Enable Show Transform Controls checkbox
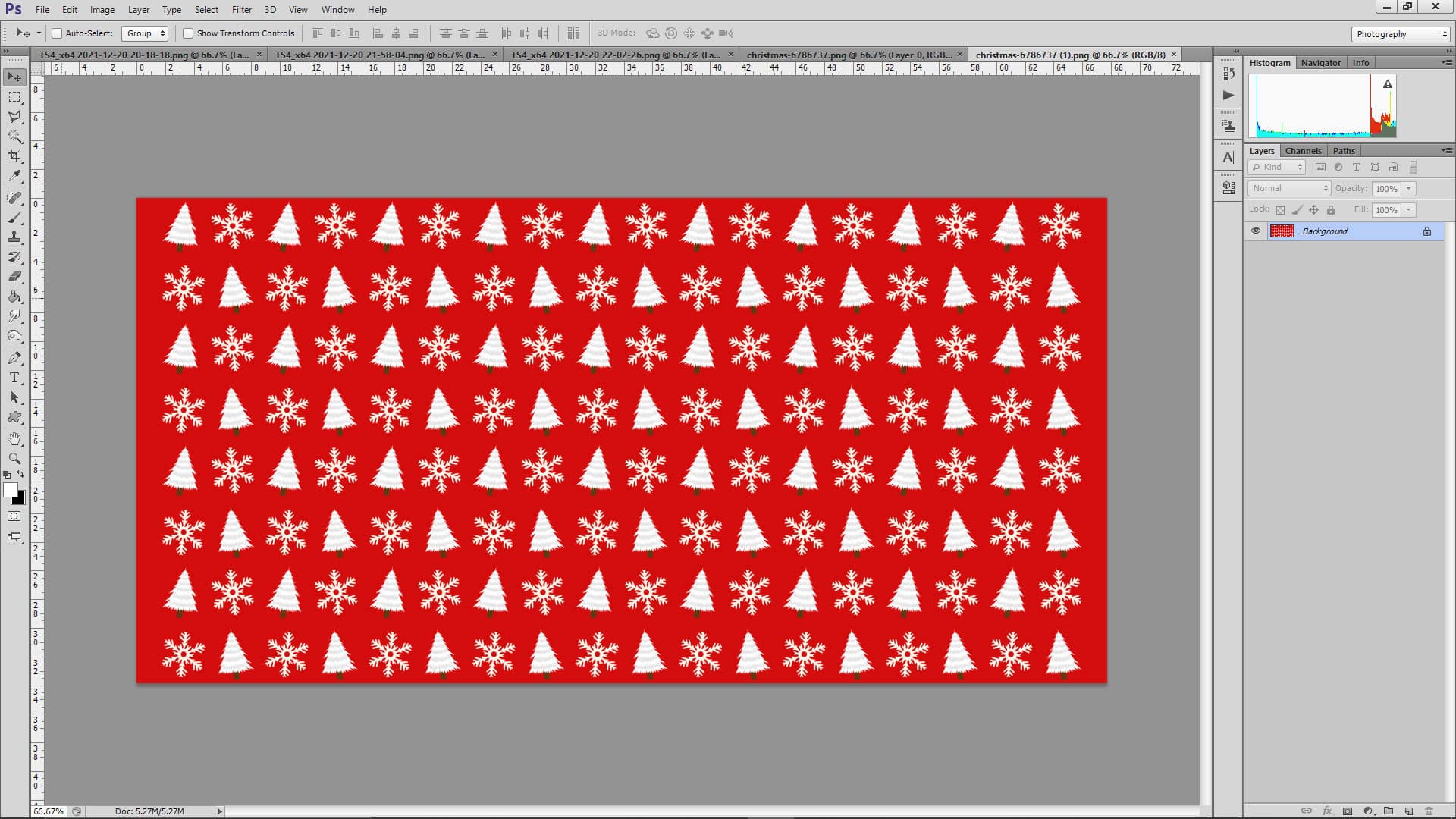 pyautogui.click(x=188, y=33)
